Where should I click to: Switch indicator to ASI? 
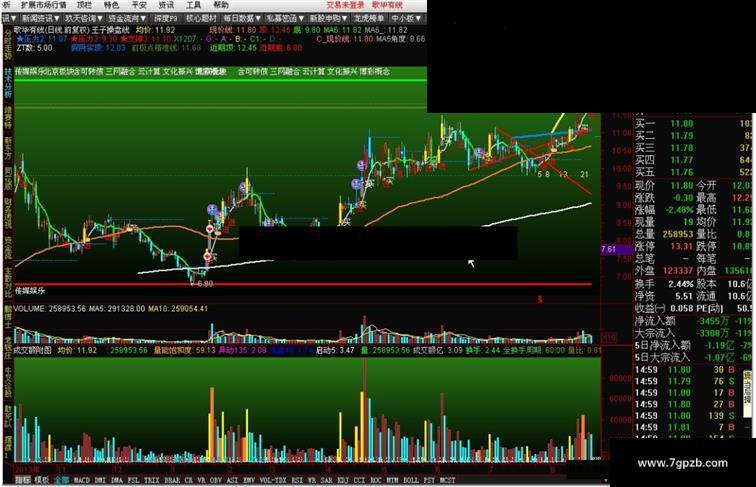click(x=232, y=480)
